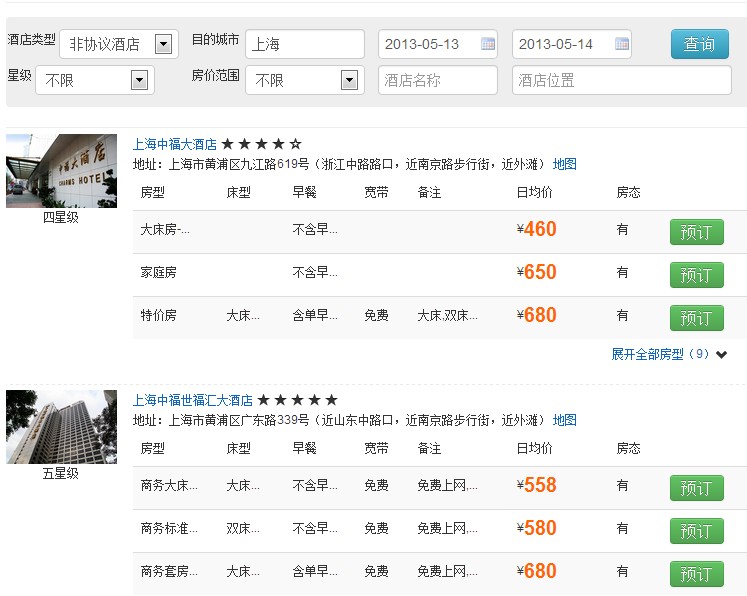Click the 查询 search button
Image resolution: width=747 pixels, height=596 pixels.
699,44
